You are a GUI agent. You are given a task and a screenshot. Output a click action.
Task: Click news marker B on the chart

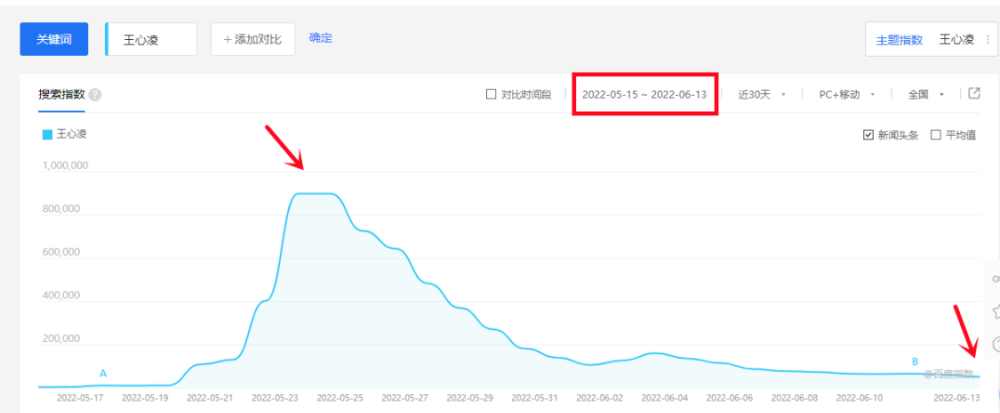click(x=915, y=361)
